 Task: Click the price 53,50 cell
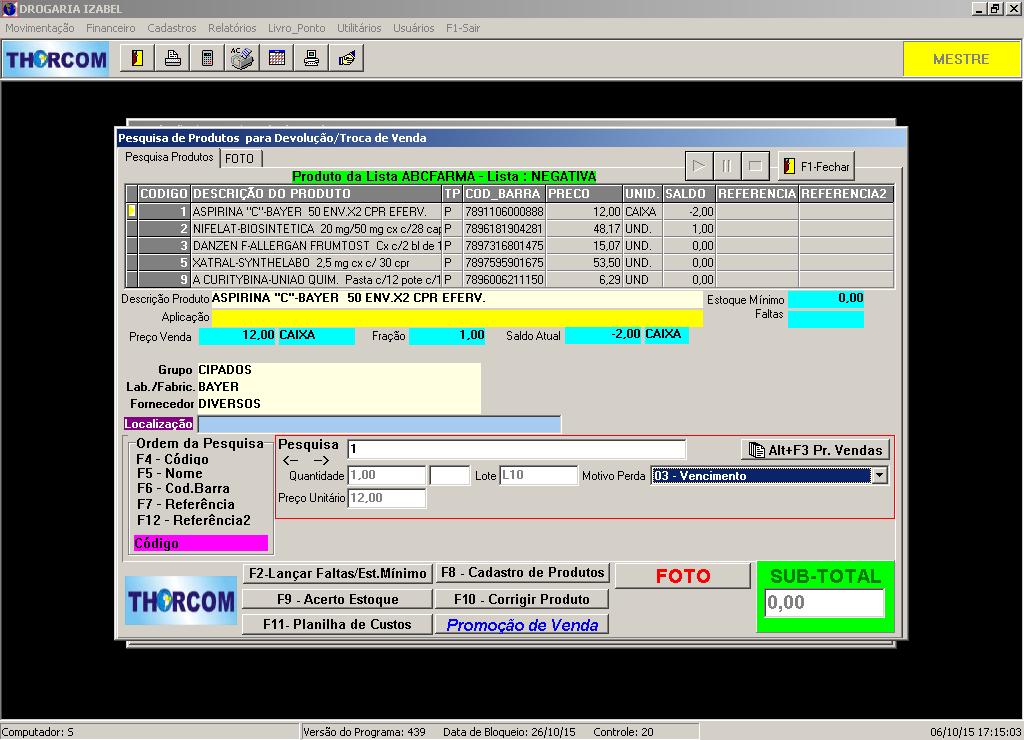pos(584,263)
